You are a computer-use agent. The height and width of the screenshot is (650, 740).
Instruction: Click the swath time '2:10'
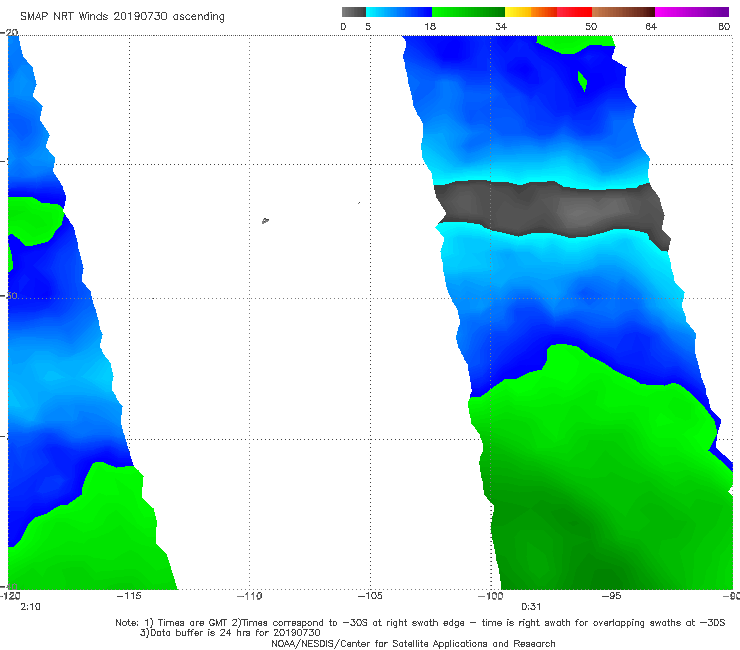[x=30, y=607]
